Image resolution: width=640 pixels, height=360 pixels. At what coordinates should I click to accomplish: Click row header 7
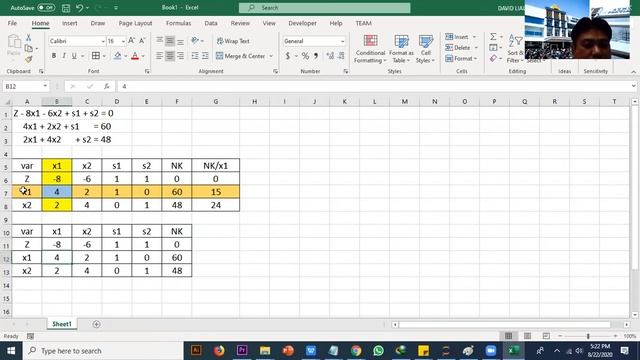(6, 192)
